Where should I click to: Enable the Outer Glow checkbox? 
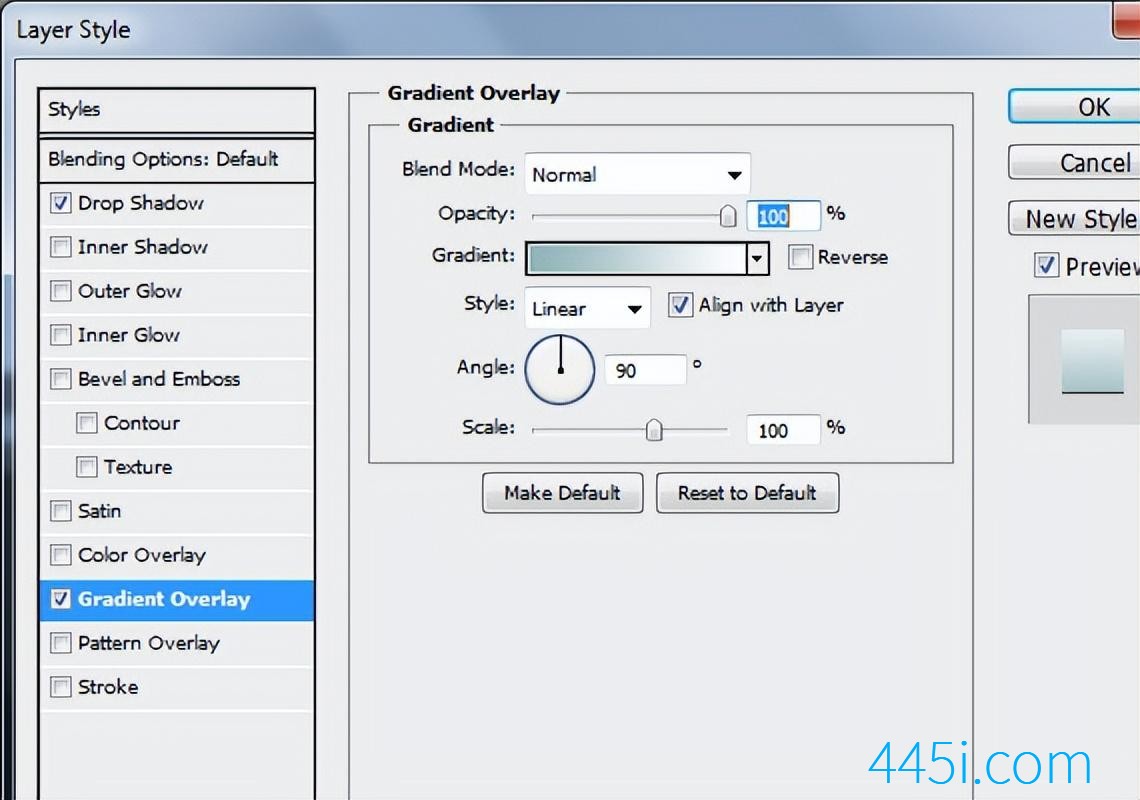(61, 291)
